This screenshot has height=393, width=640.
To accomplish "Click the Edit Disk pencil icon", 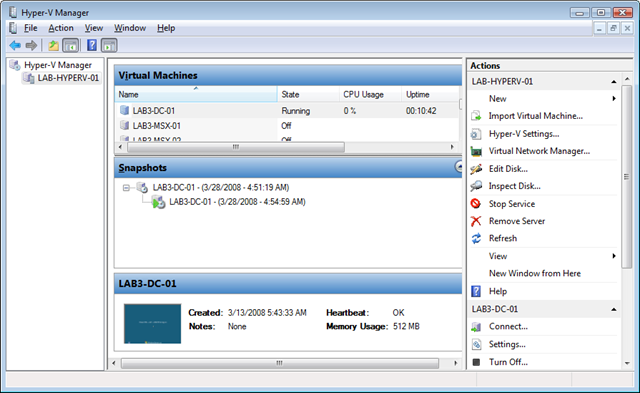I will 476,169.
